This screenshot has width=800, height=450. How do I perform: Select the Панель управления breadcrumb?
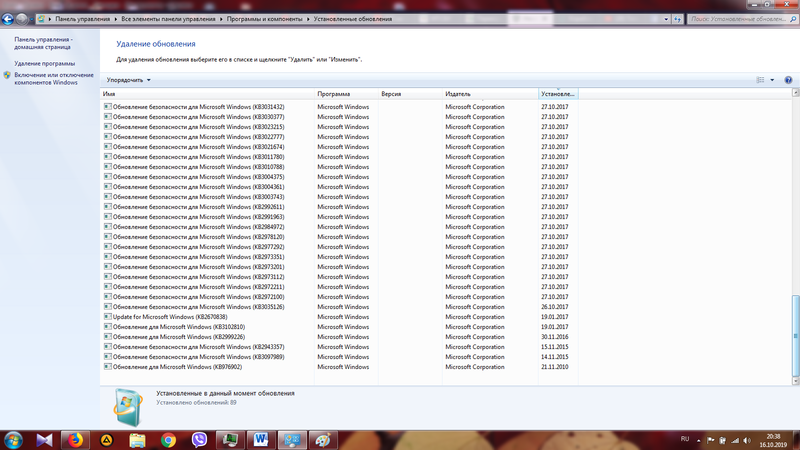pyautogui.click(x=82, y=19)
